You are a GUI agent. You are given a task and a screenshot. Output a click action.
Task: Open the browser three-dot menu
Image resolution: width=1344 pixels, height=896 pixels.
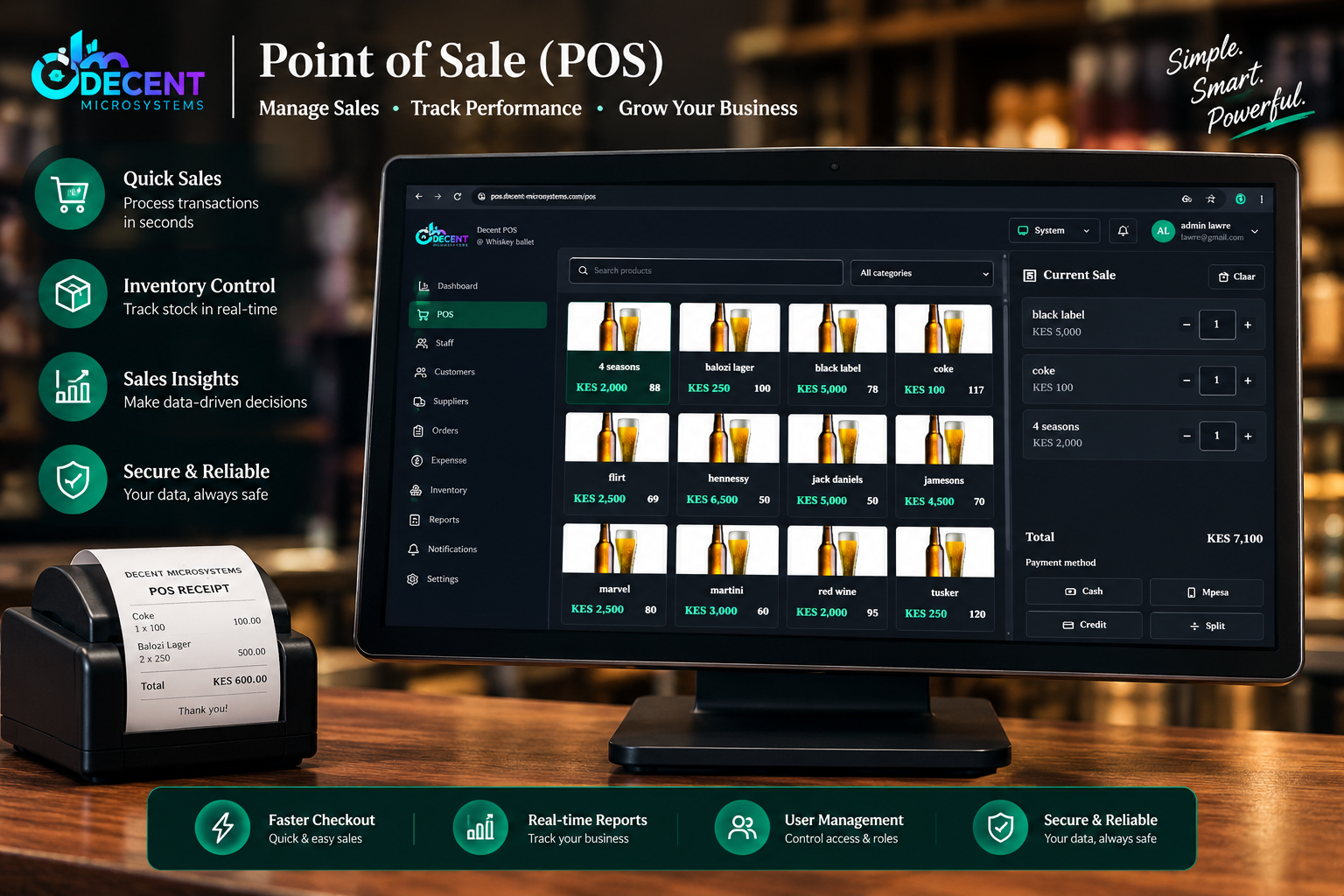point(1262,199)
